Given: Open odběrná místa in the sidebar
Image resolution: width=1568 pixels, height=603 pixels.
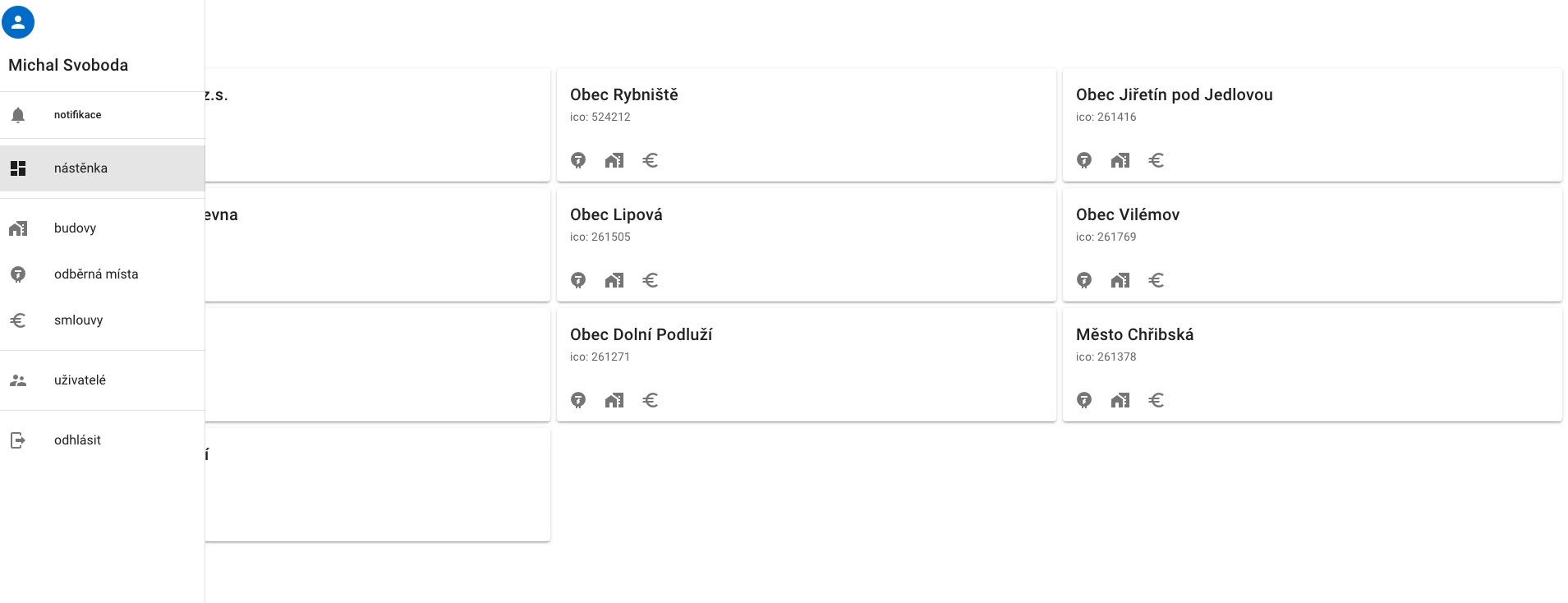Looking at the screenshot, I should coord(95,274).
